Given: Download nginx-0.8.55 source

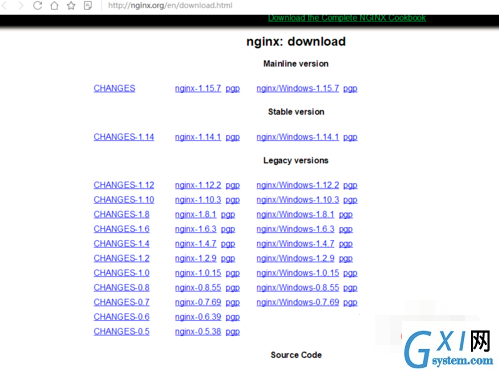Looking at the screenshot, I should pos(198,288).
